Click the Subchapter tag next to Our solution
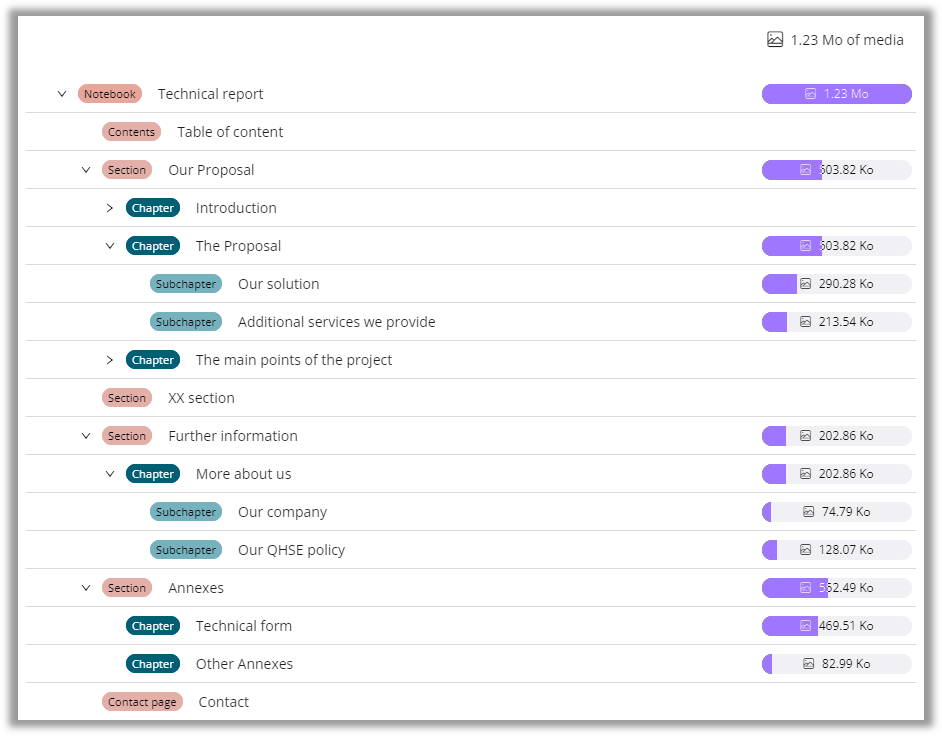942x736 pixels. pos(186,284)
